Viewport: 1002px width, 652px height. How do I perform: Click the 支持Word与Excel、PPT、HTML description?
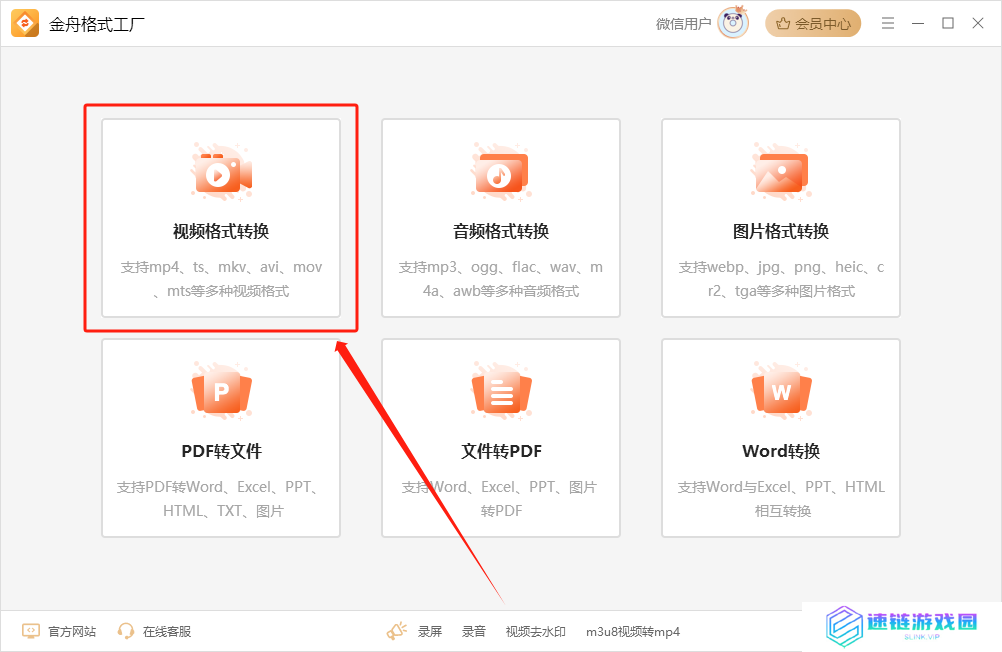coord(781,499)
